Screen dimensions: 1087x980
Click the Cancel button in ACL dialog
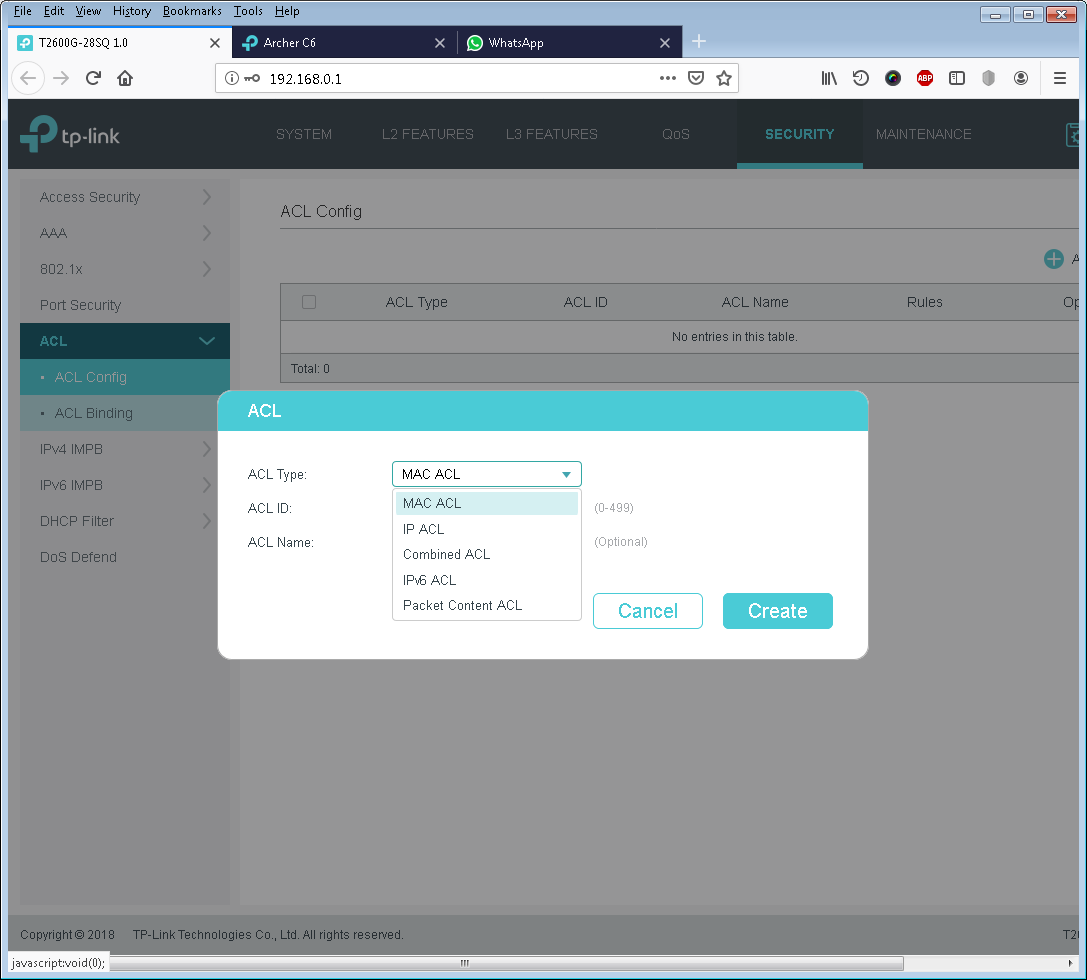pos(647,611)
